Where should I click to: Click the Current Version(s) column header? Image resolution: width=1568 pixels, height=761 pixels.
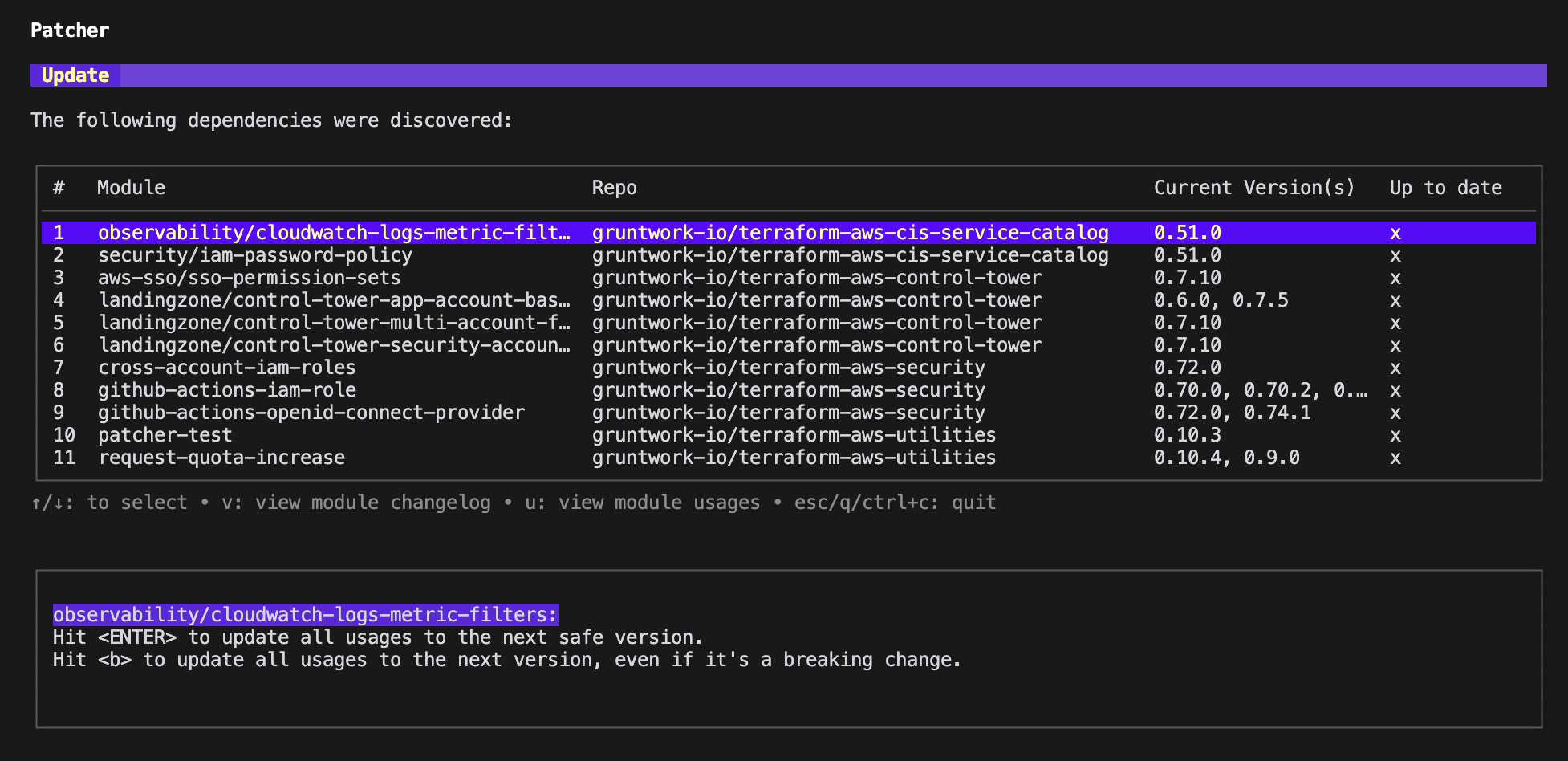[1254, 188]
